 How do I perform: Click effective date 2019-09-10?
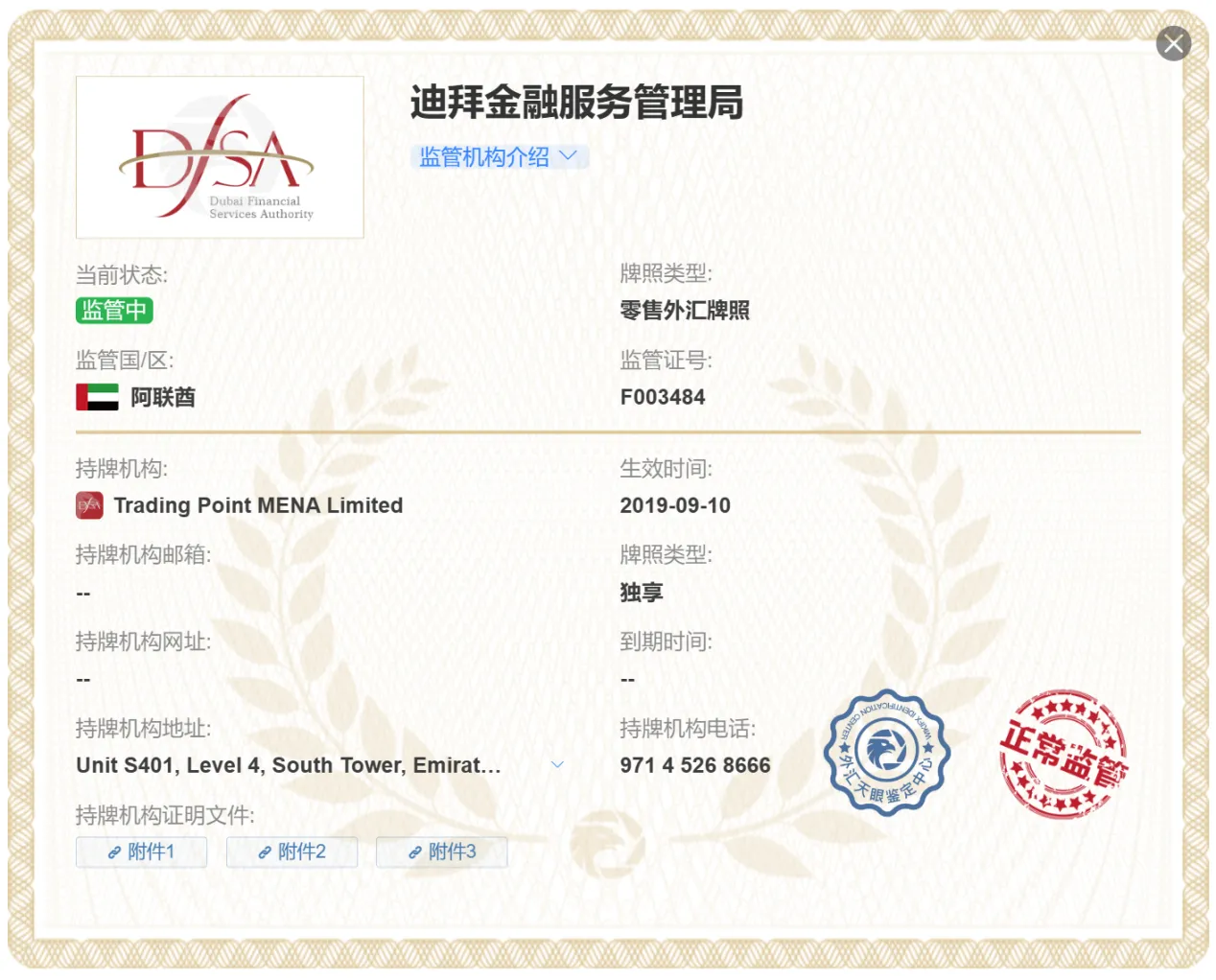click(x=675, y=505)
